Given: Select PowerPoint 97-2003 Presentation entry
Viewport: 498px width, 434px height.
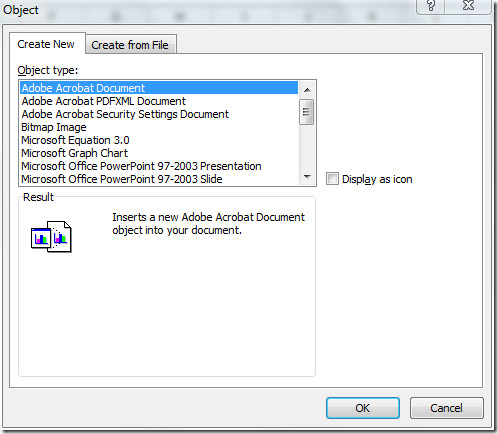Looking at the screenshot, I should [x=159, y=166].
